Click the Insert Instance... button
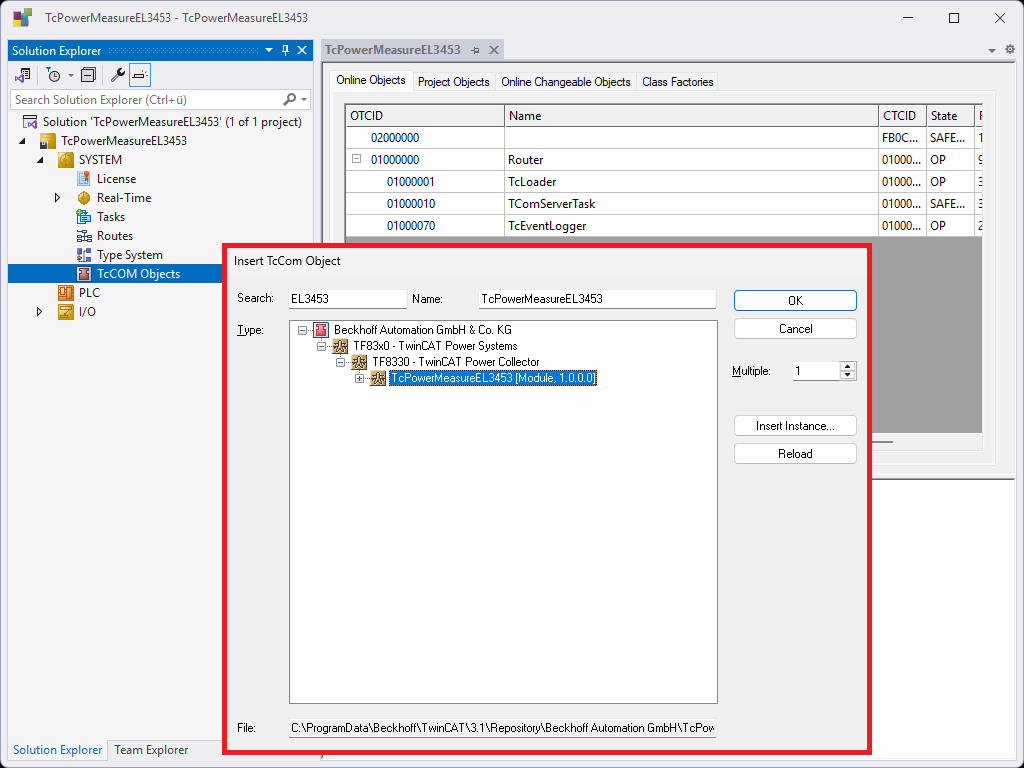Screen dimensions: 1024x768 [795, 426]
